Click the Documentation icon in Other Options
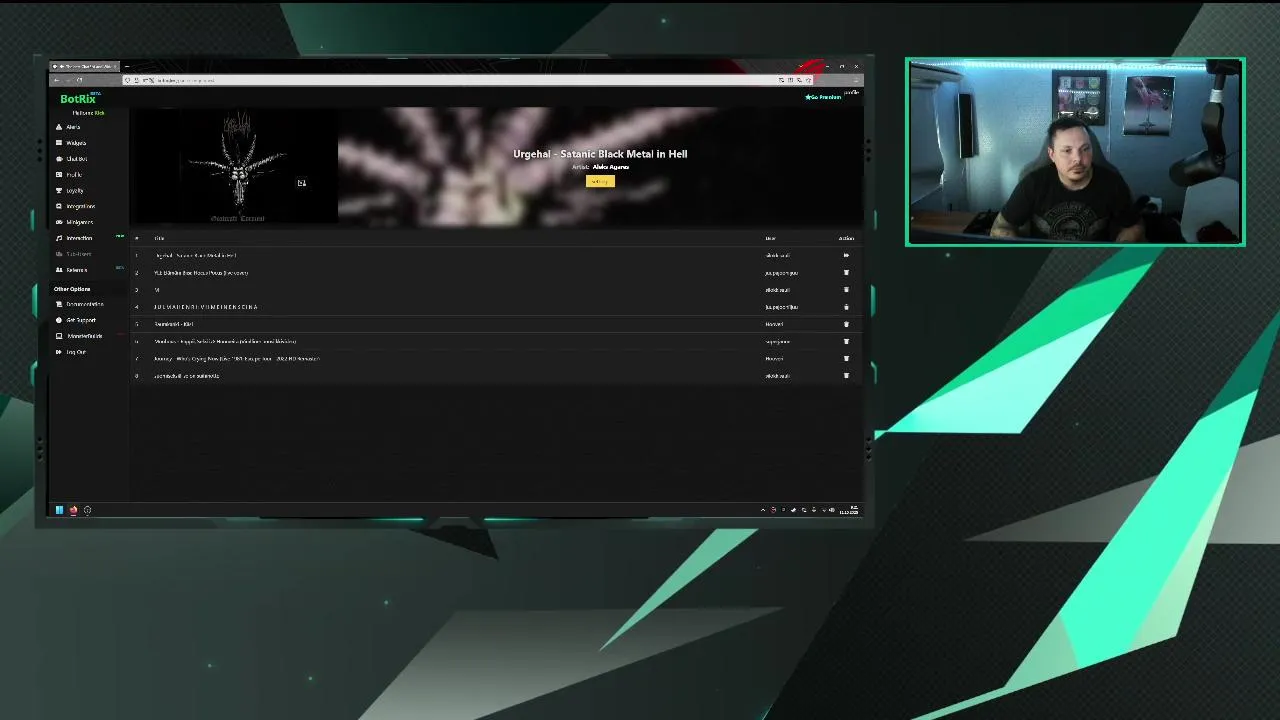This screenshot has height=720, width=1280. pyautogui.click(x=59, y=304)
